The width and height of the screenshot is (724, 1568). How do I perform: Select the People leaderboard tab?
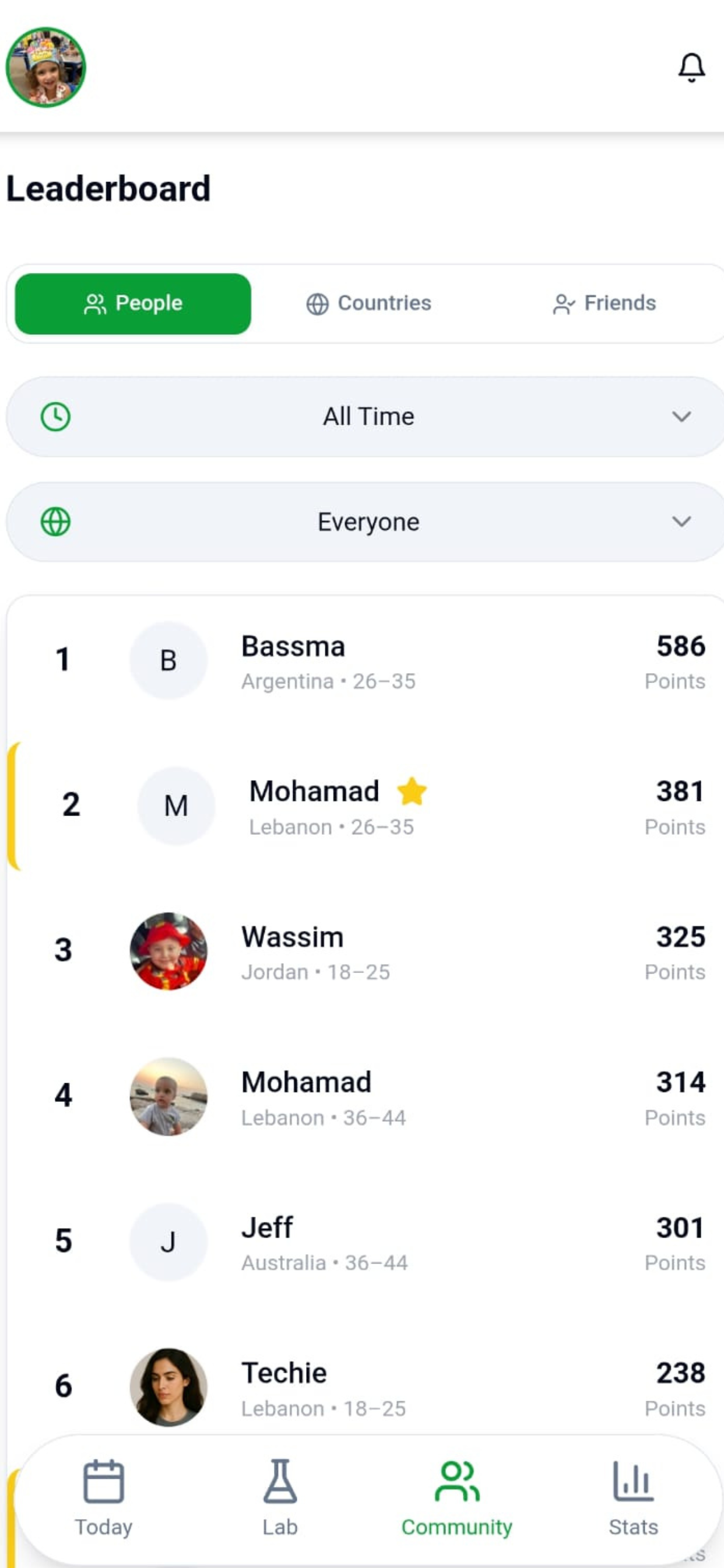pos(133,303)
